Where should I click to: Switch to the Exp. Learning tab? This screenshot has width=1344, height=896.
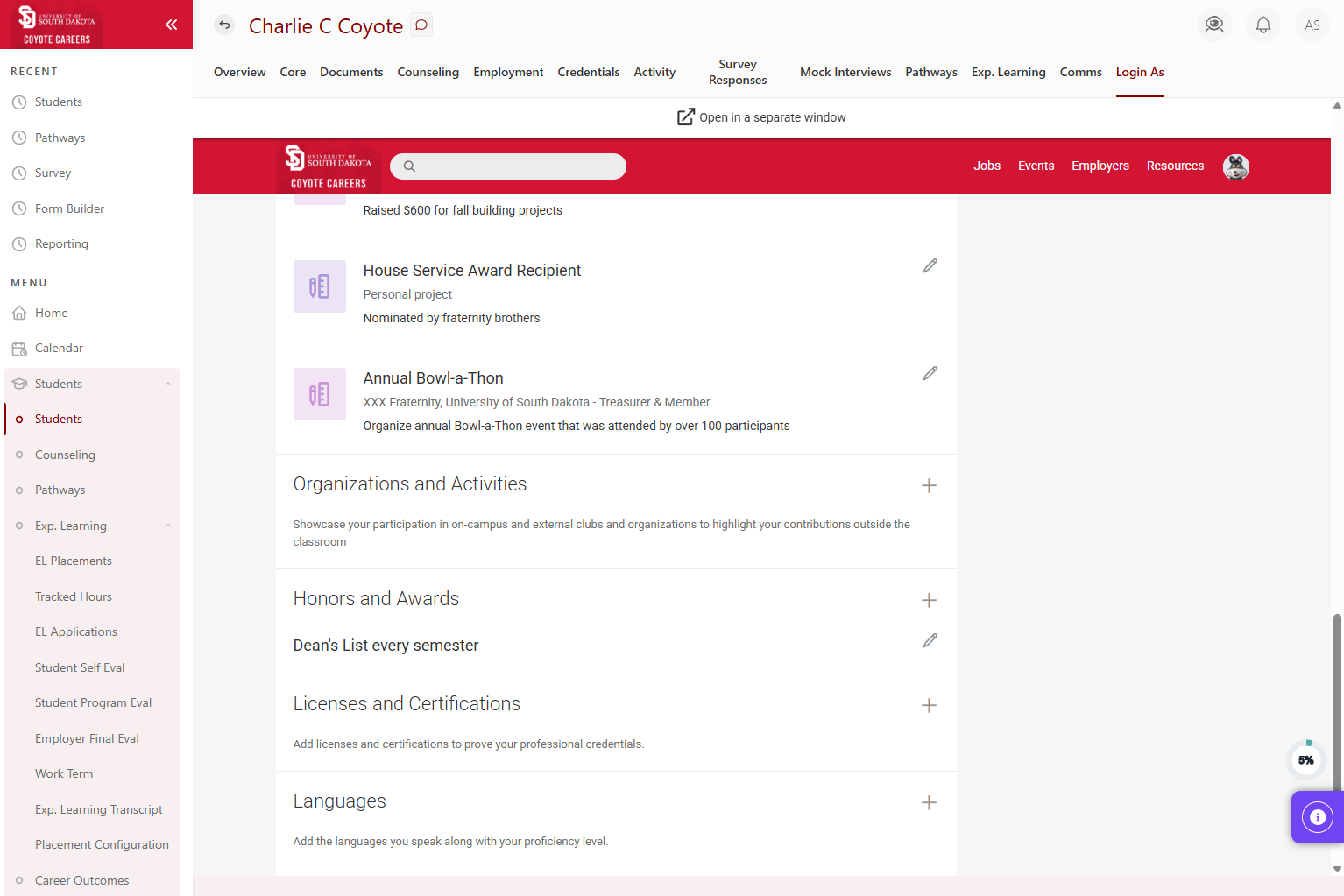tap(1008, 72)
